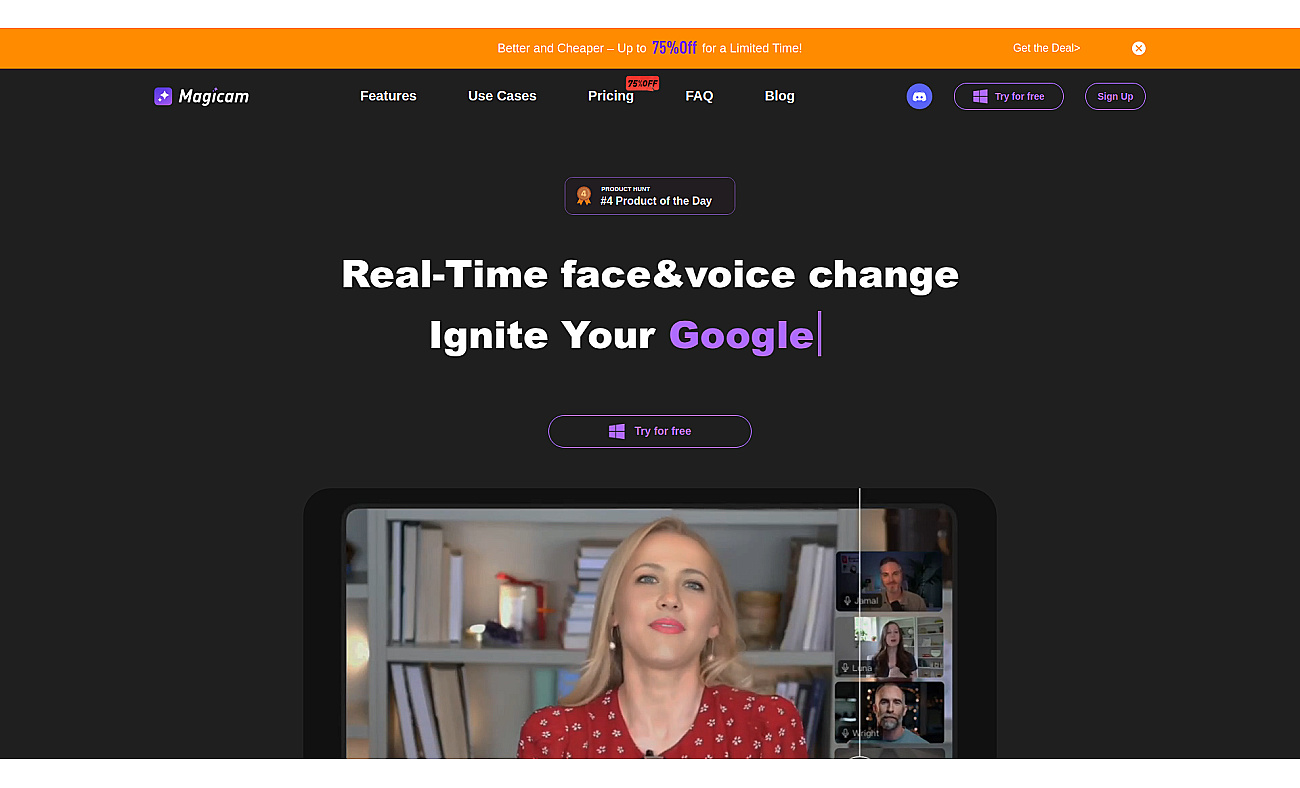Click the header Try for free button
The image size is (1300, 788).
[x=1009, y=96]
